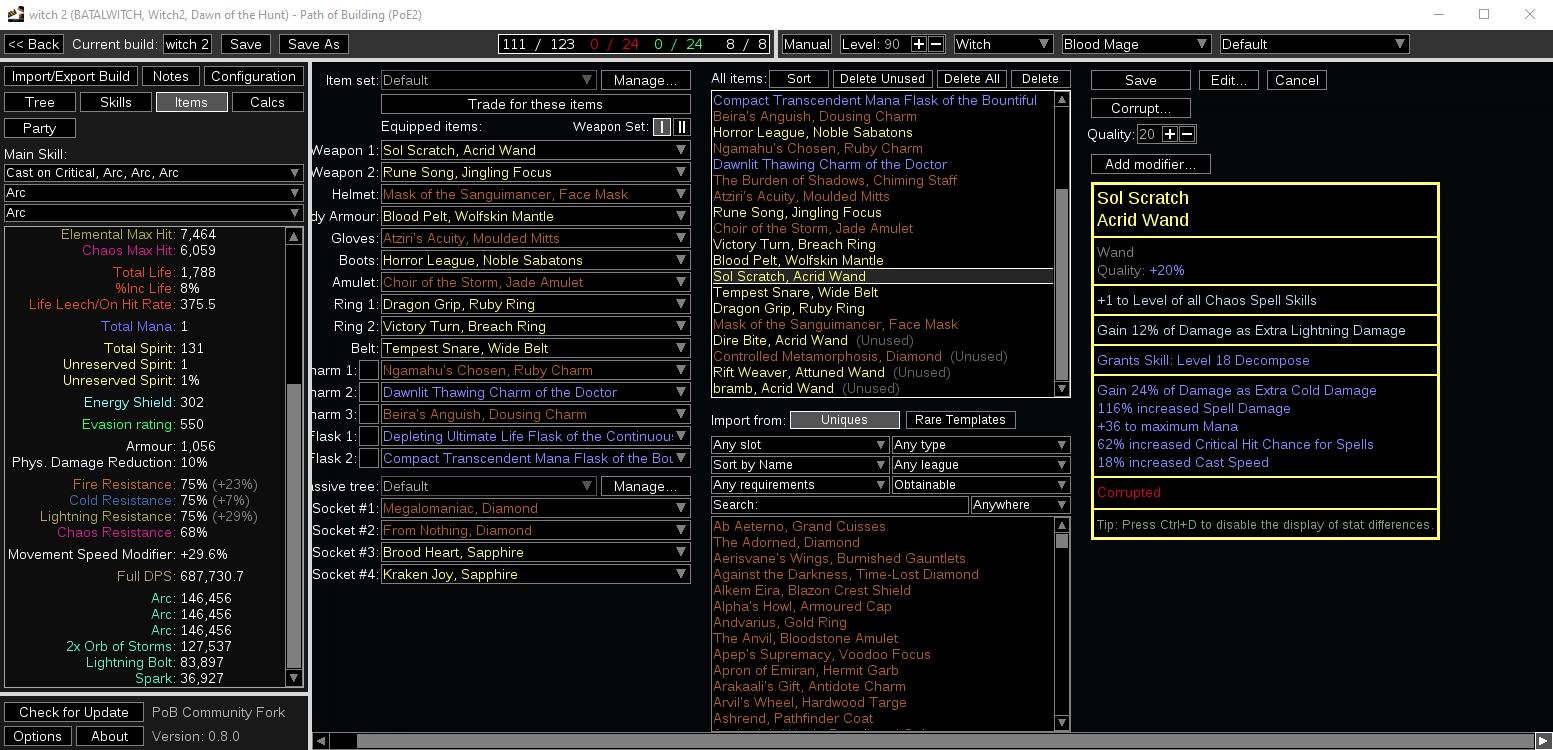Click Save As for the build
The height and width of the screenshot is (750, 1553).
tap(314, 44)
